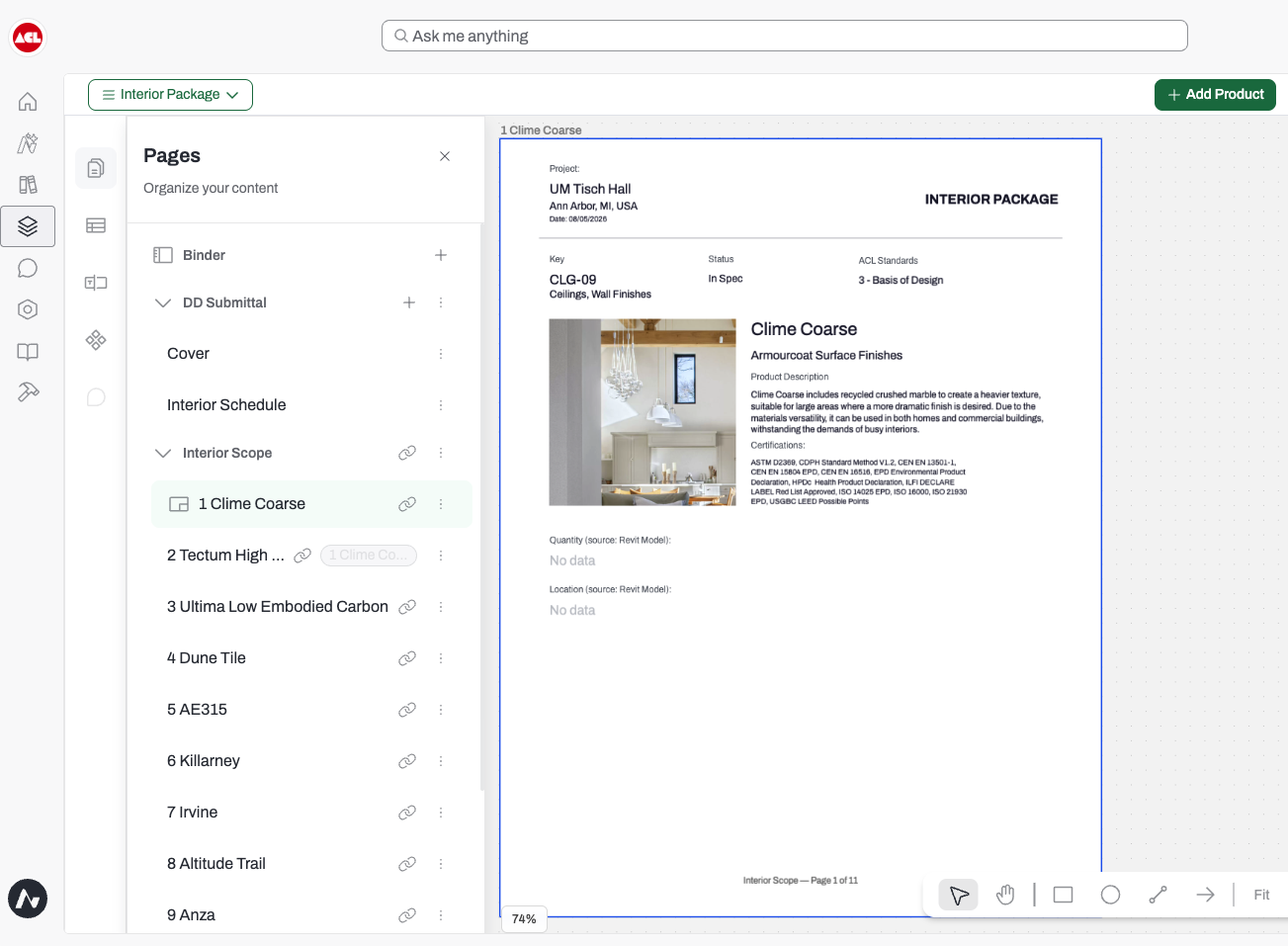The image size is (1288, 946).
Task: Select the Pages panel icon
Action: coord(96,168)
